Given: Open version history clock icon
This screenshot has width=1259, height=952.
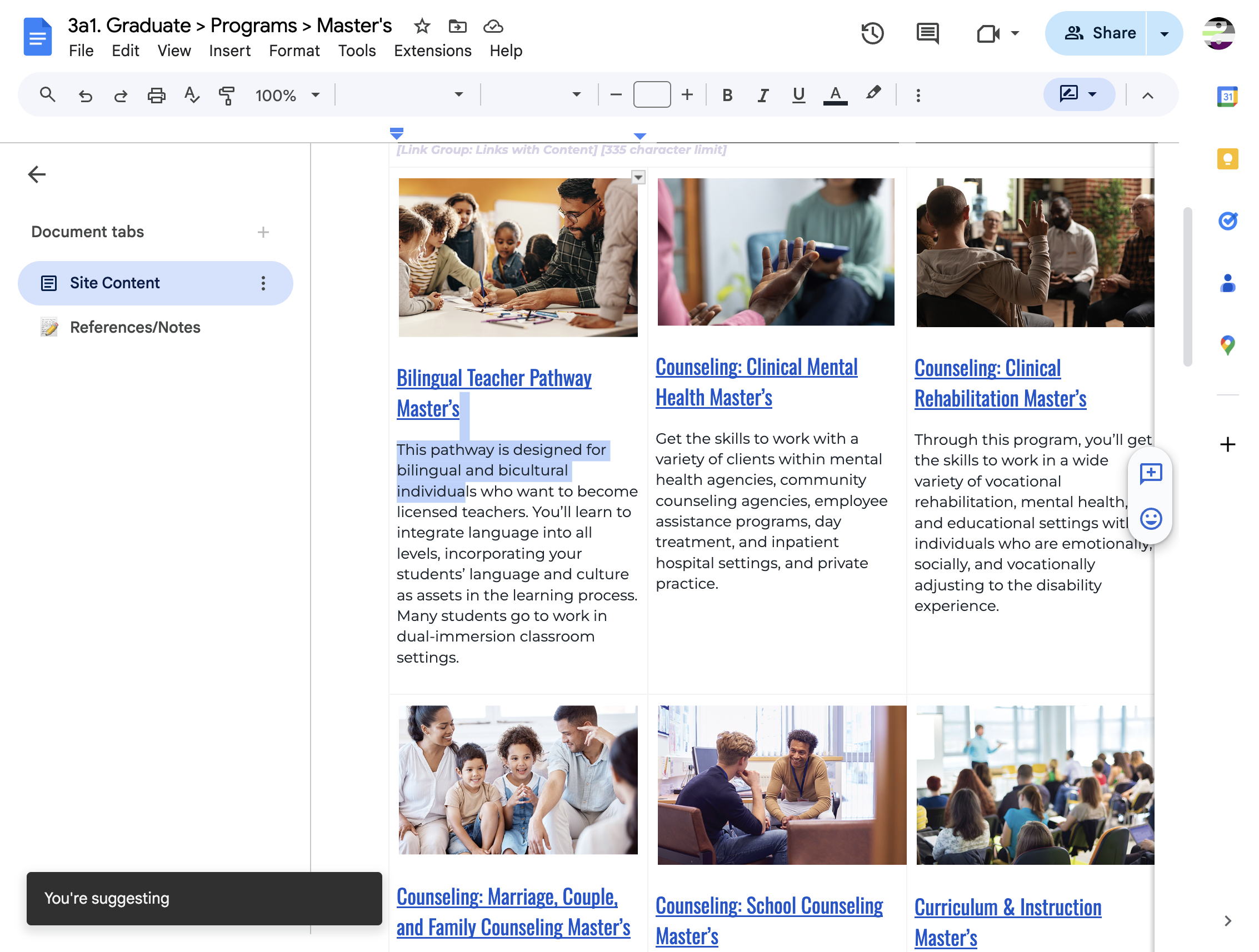Looking at the screenshot, I should pyautogui.click(x=871, y=33).
